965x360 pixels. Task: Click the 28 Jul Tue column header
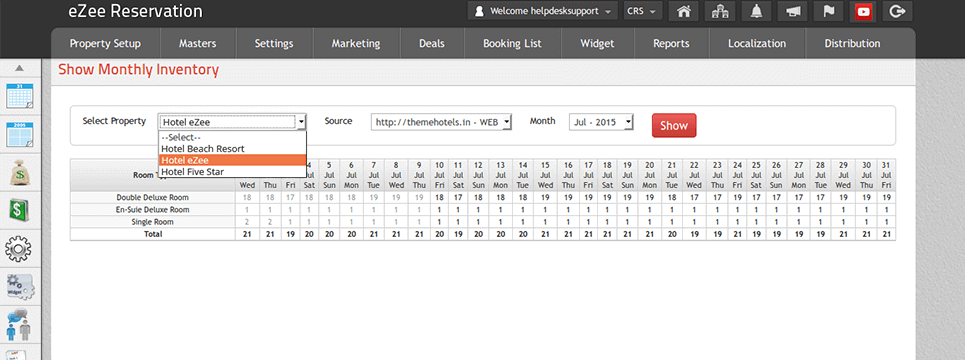[820, 175]
